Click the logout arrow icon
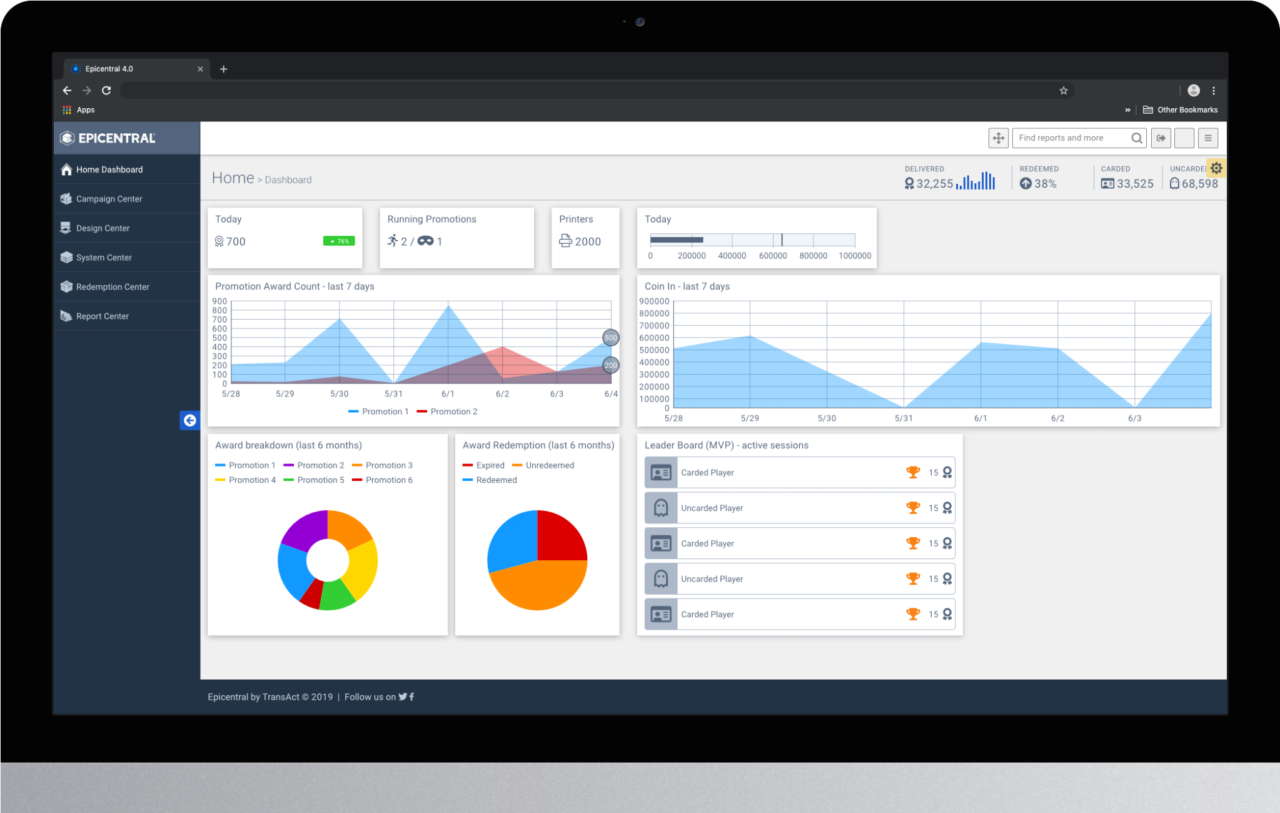The height and width of the screenshot is (813, 1280). coord(1161,138)
